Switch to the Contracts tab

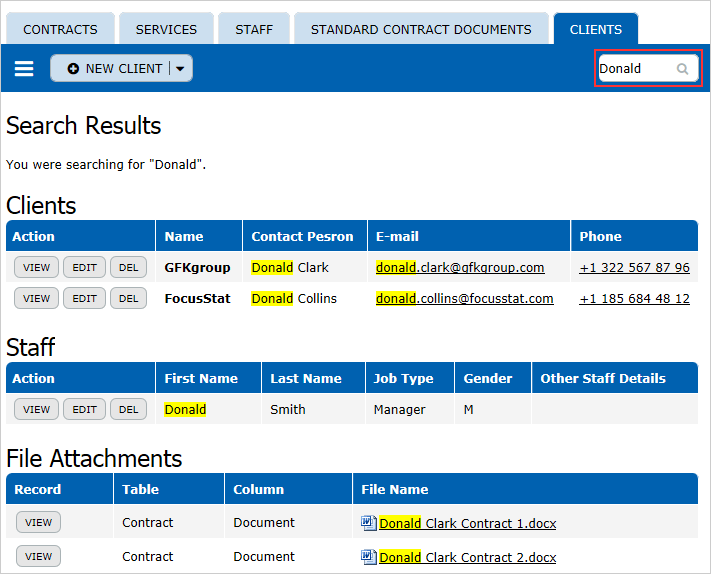coord(60,29)
